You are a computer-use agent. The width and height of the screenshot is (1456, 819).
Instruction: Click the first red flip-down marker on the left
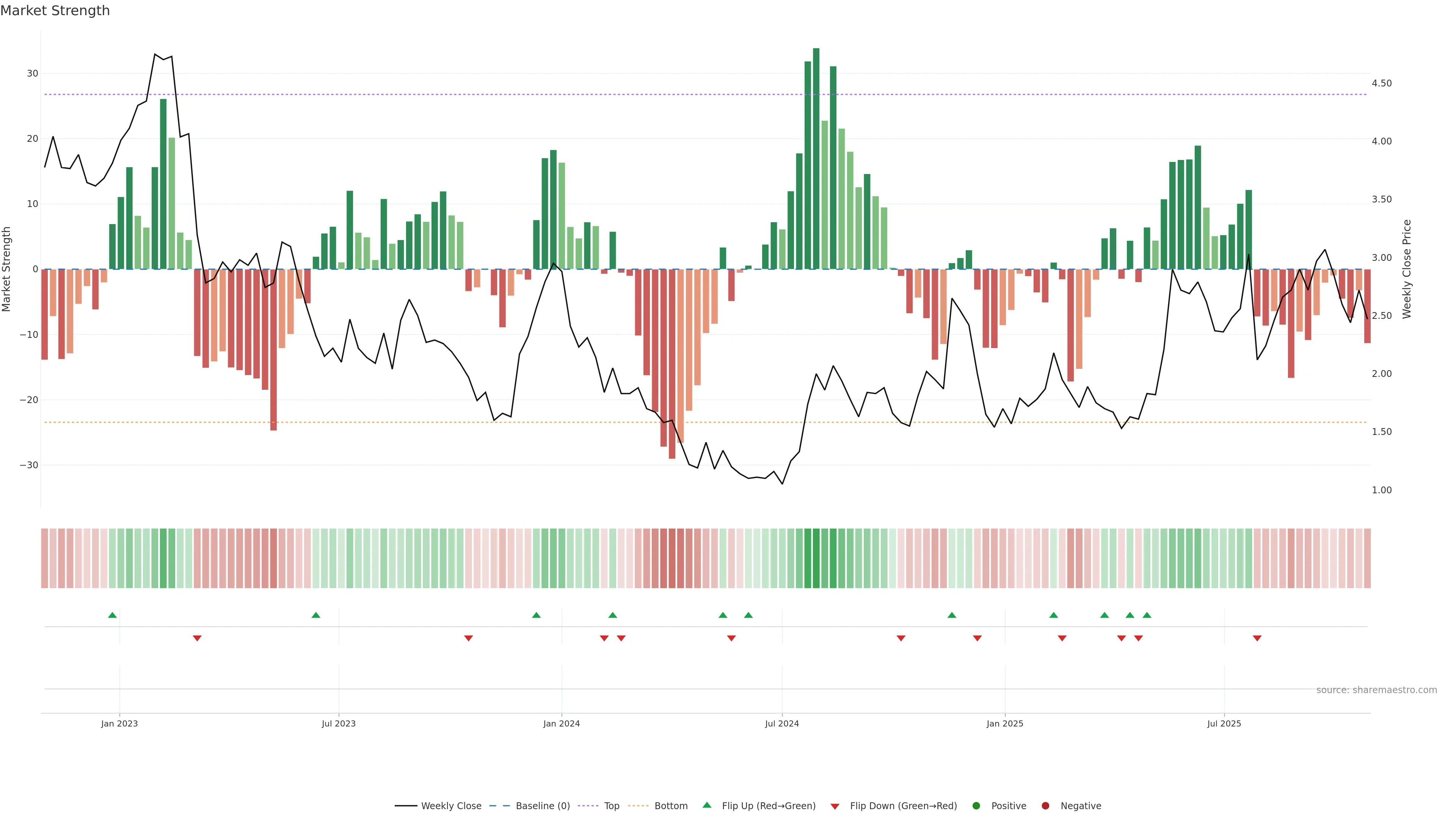pyautogui.click(x=197, y=638)
